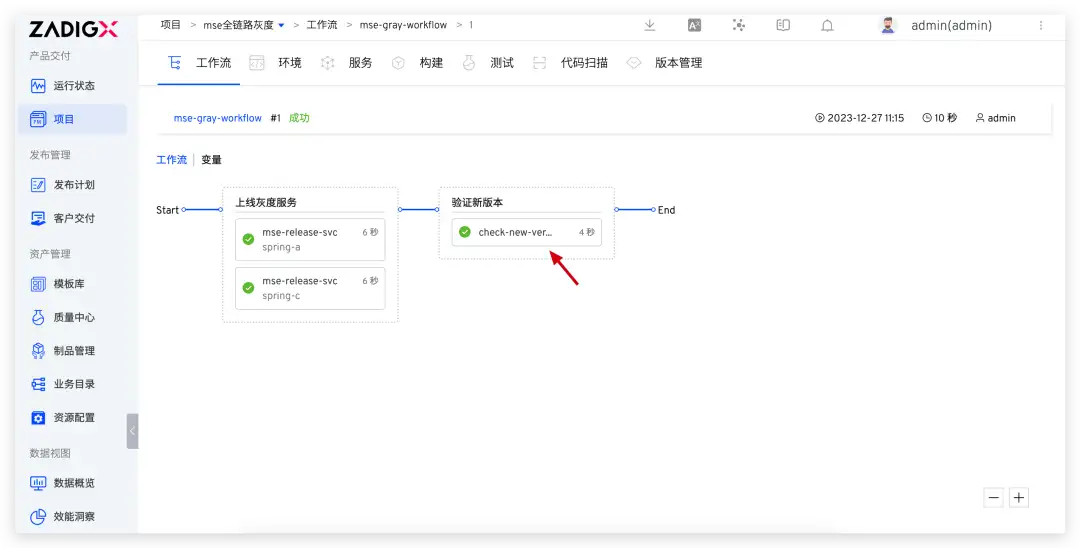Image resolution: width=1080 pixels, height=548 pixels.
Task: Click admin(admin) user name
Action: tap(951, 25)
